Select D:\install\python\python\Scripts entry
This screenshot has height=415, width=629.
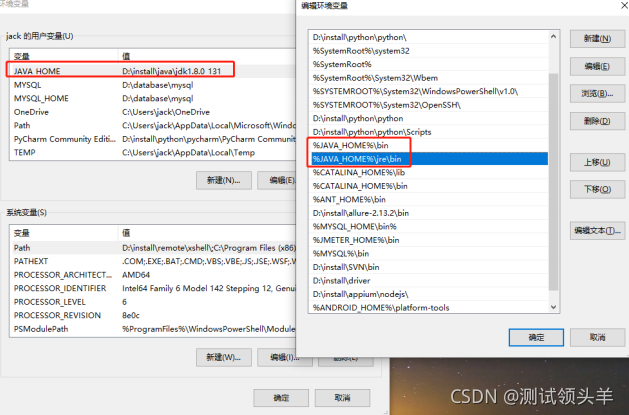[430, 132]
